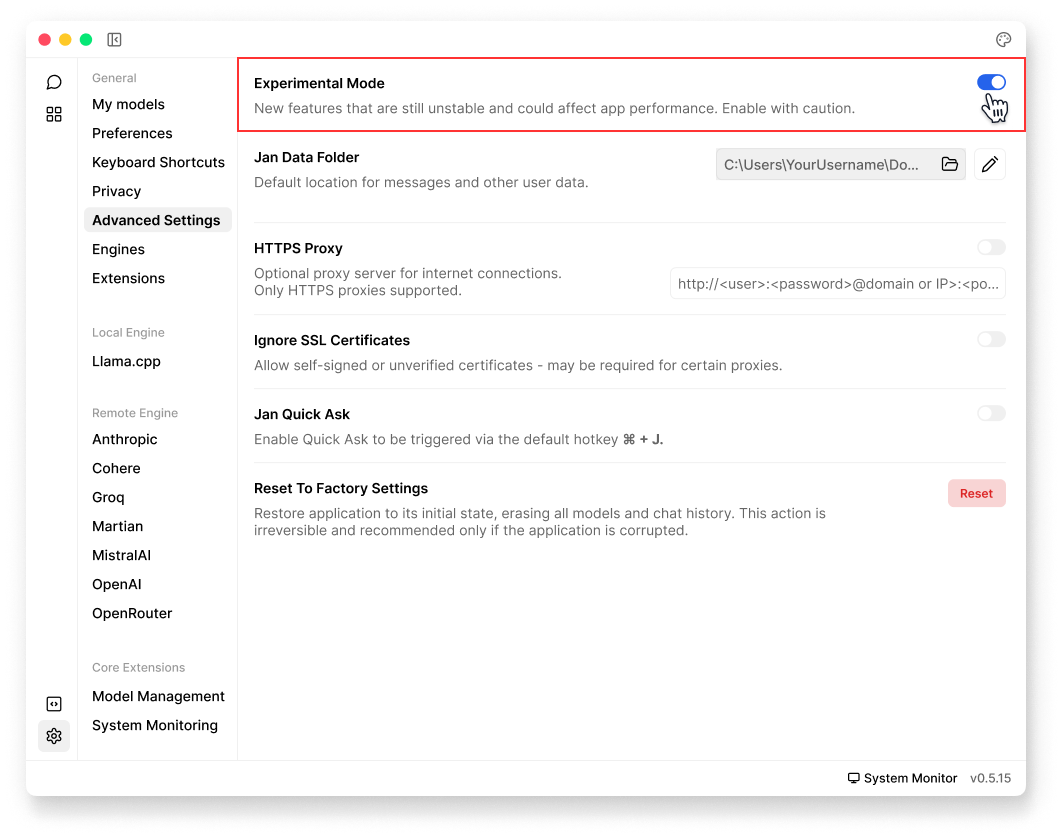1063x838 pixels.
Task: Enable the Jan Quick Ask toggle
Action: coord(991,414)
